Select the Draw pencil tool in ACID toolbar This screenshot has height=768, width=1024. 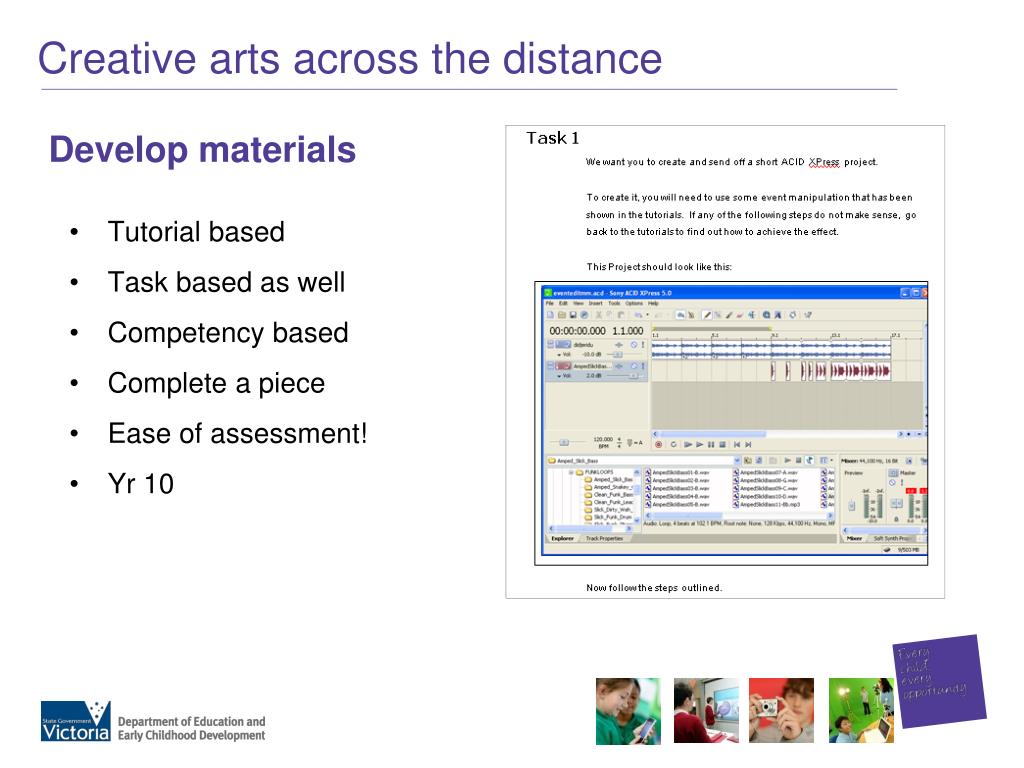click(707, 315)
